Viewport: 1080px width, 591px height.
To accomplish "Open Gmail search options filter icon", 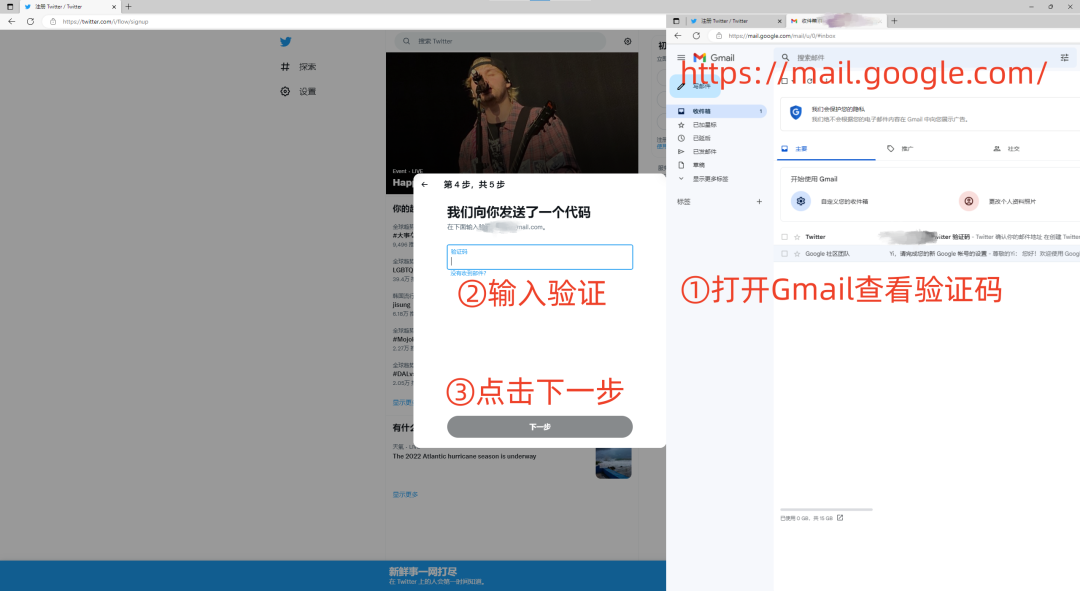I will (x=1064, y=58).
